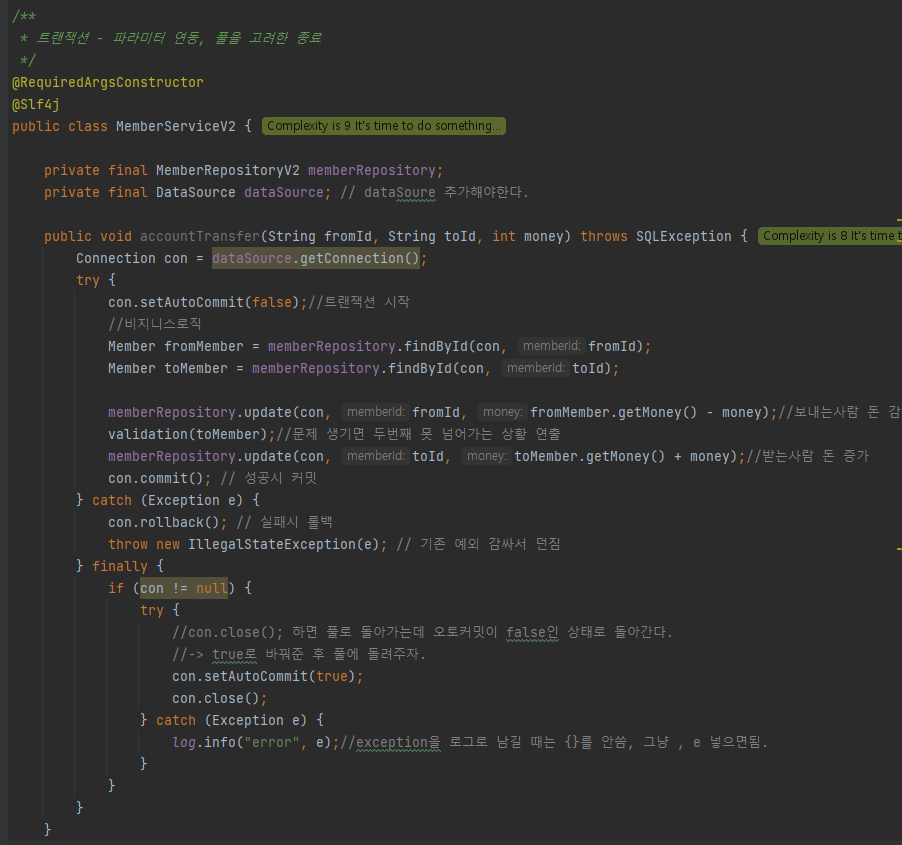Click the Javadoc text '트랜잭션 - 파라미터 연동'
The width and height of the screenshot is (902, 845).
[x=120, y=38]
